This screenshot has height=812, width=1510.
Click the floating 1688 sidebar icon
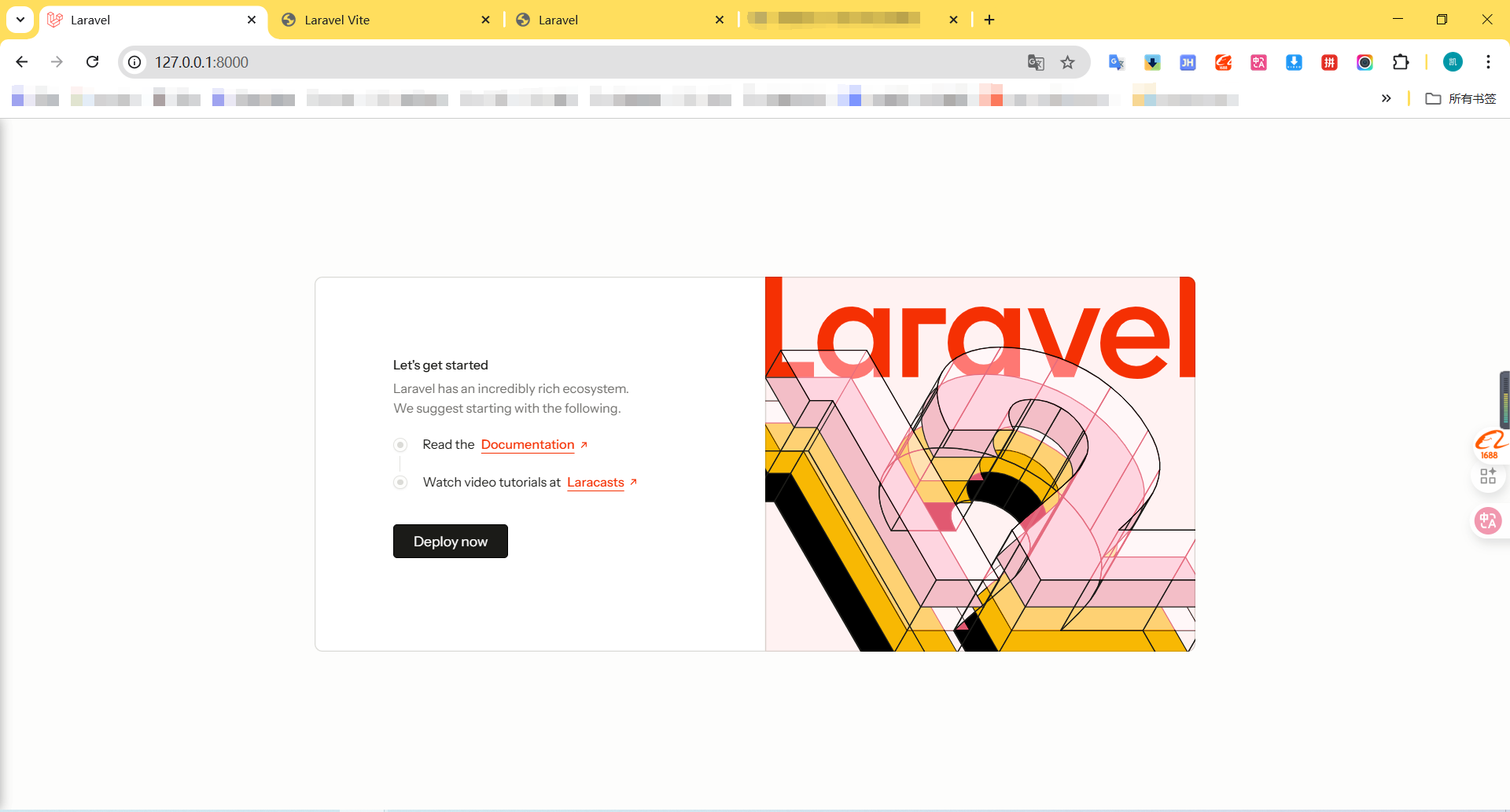[x=1490, y=444]
